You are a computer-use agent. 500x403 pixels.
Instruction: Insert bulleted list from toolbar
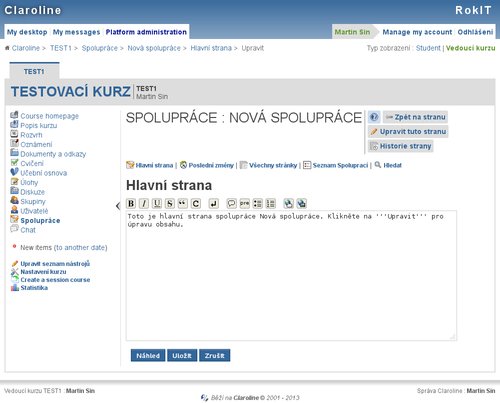[257, 203]
